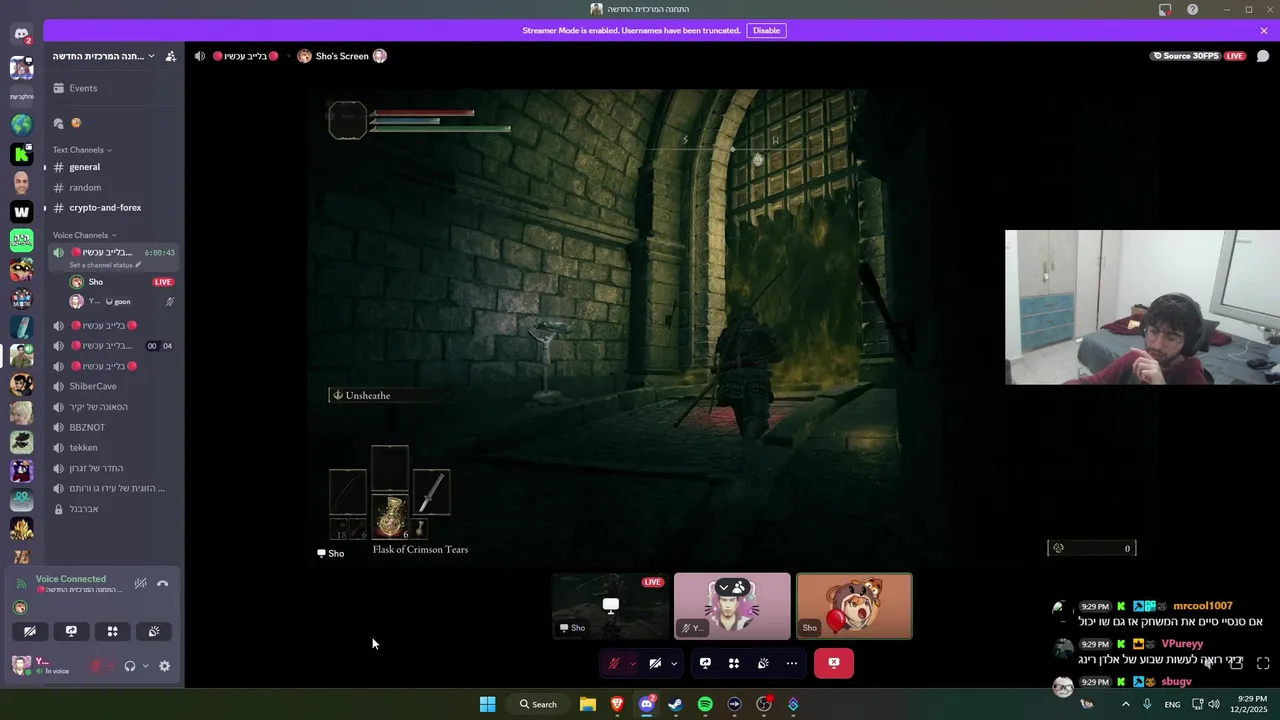Dismiss the streamer mode banner

(1263, 30)
